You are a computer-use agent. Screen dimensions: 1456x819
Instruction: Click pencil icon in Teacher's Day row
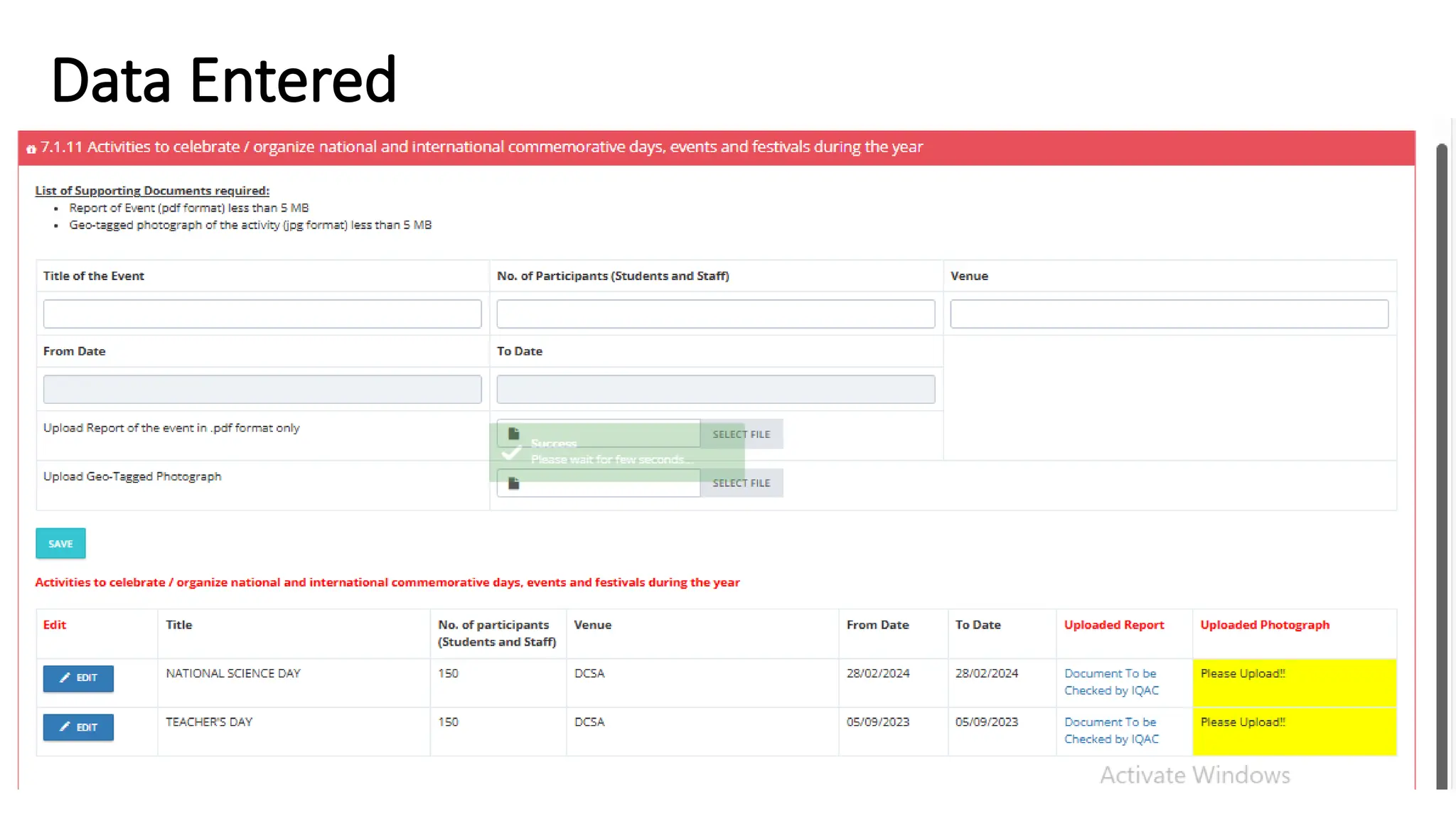65,727
